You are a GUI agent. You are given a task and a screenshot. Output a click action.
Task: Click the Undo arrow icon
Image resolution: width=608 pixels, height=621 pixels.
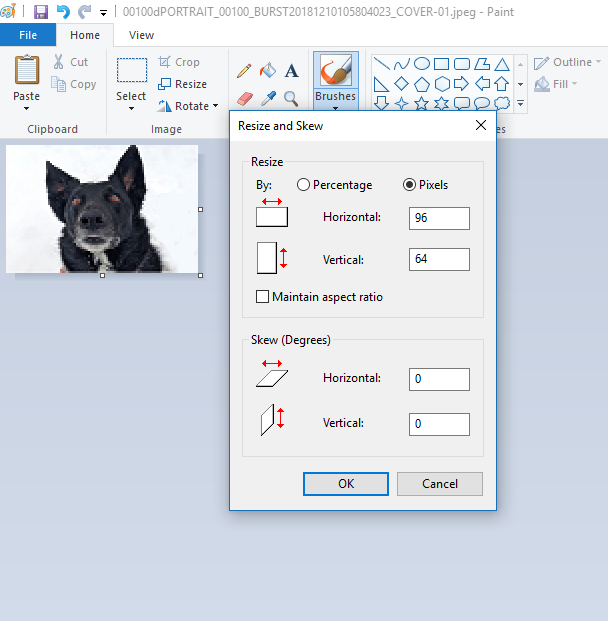[63, 12]
